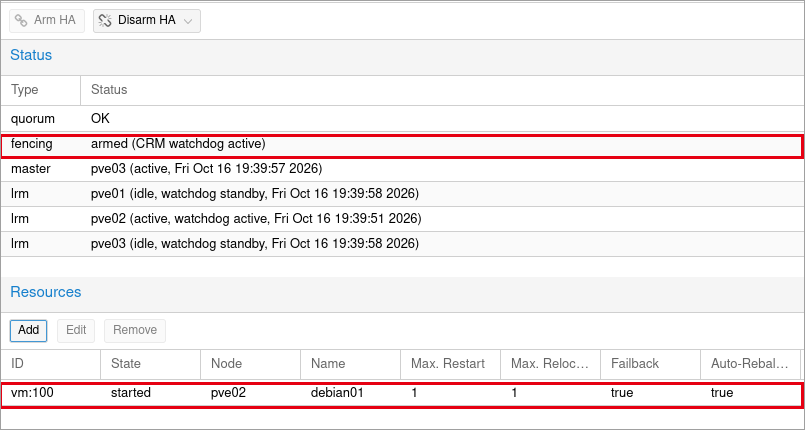Sort by the Node column header
The image size is (805, 430).
(251, 364)
